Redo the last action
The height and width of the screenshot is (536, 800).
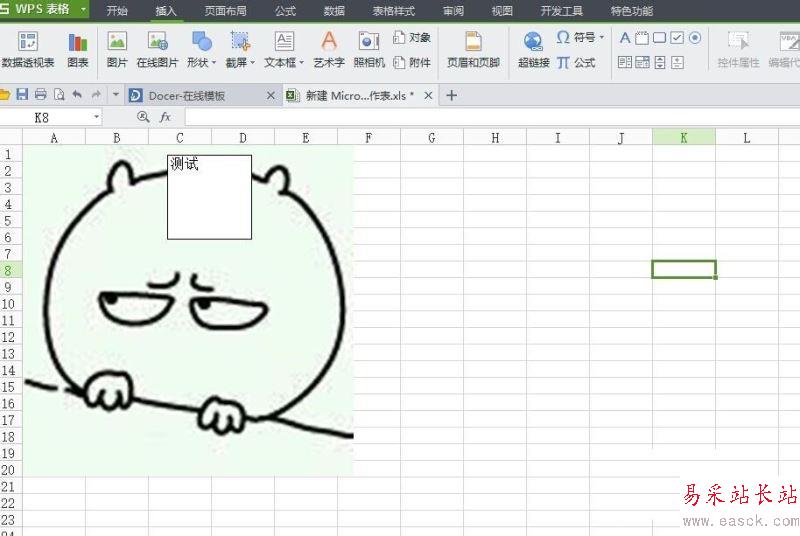click(x=96, y=94)
